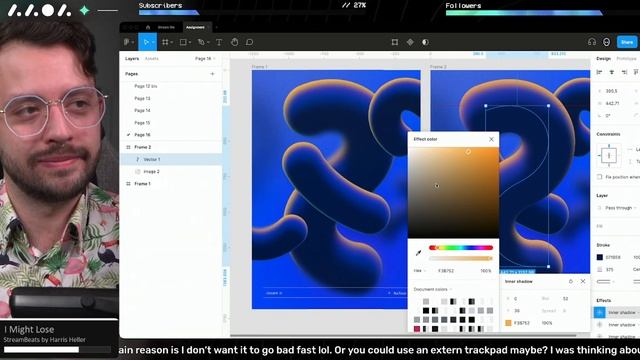Add a new page with plus icon
This screenshot has height=360, width=640.
tap(212, 74)
